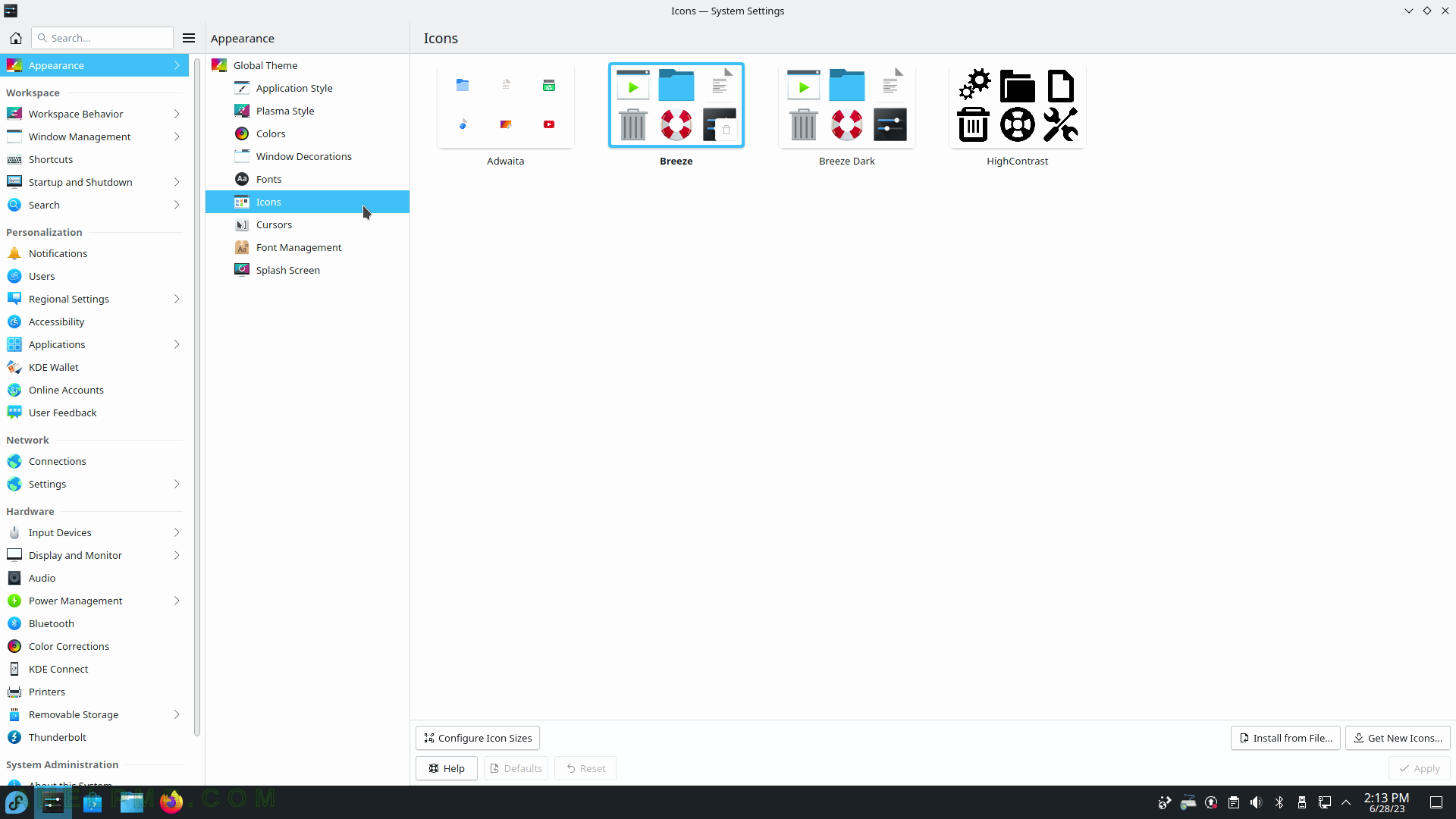The height and width of the screenshot is (819, 1456).
Task: Open the hamburger menu next to search
Action: click(x=189, y=38)
